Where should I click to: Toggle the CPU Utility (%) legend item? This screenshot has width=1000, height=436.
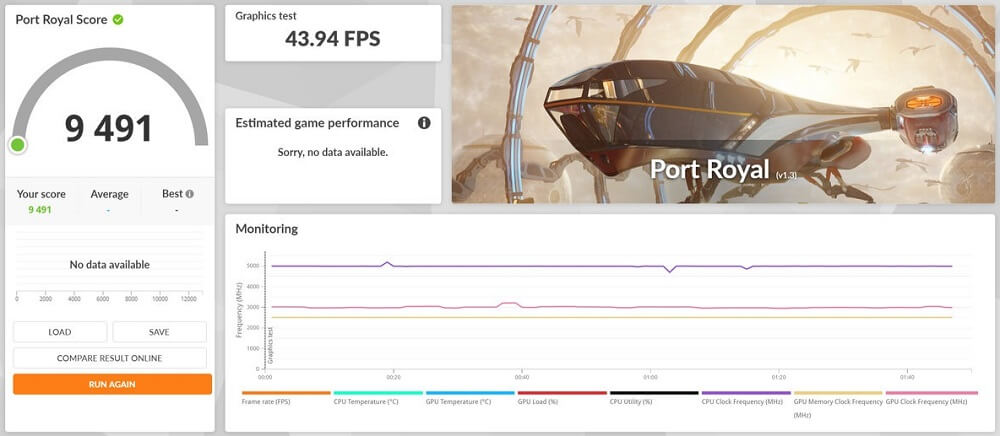654,398
